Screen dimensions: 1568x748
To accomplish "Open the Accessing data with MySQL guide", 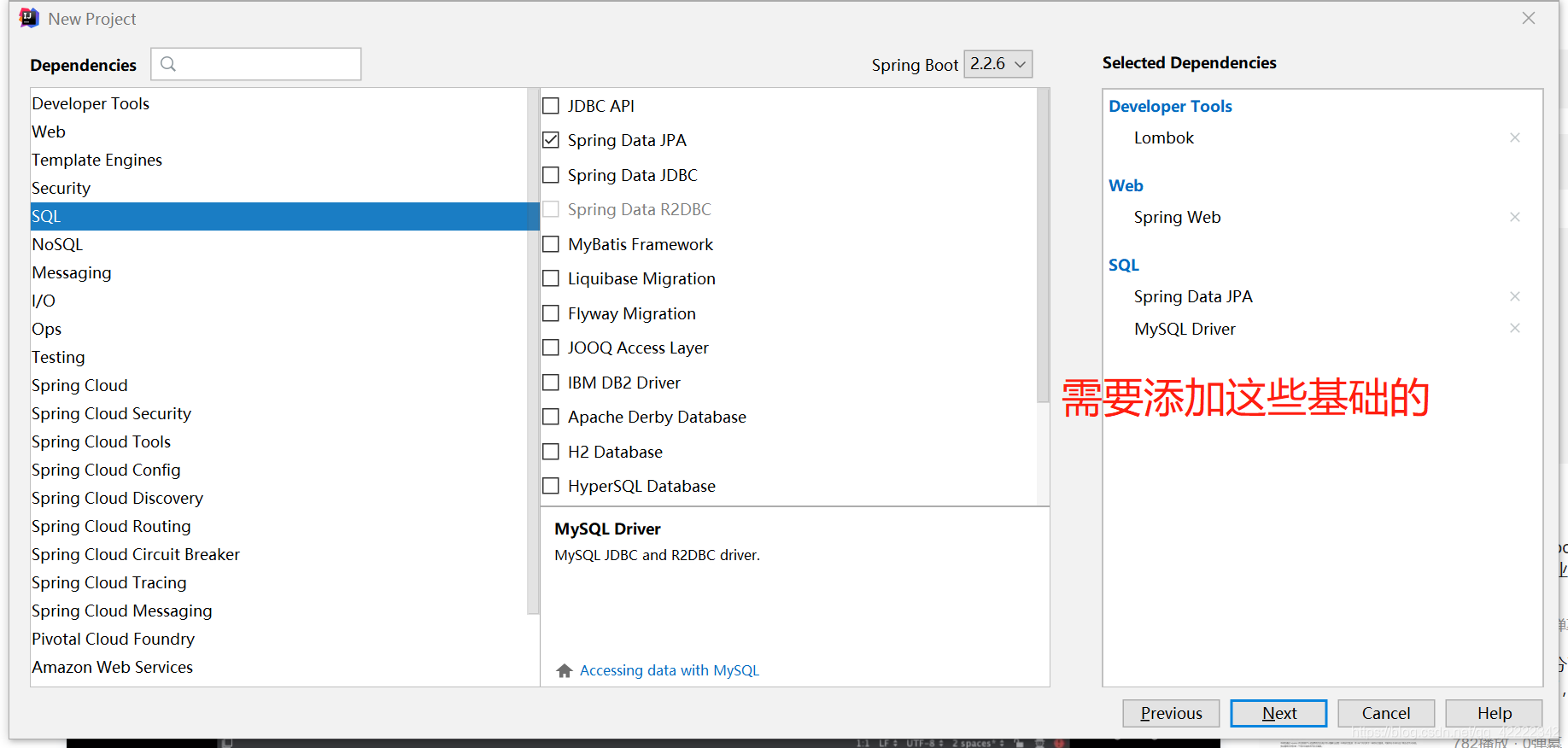I will click(x=670, y=670).
